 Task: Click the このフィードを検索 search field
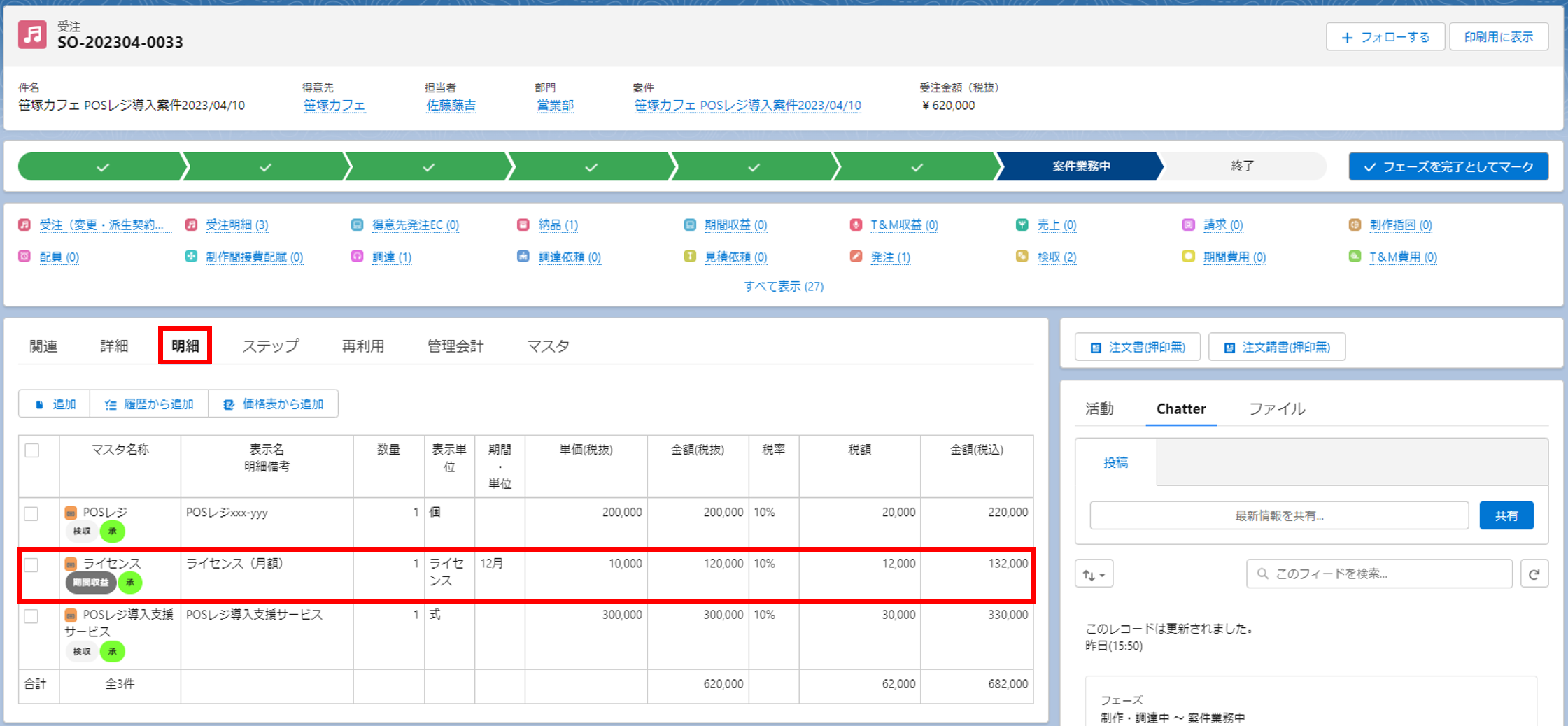1379,574
